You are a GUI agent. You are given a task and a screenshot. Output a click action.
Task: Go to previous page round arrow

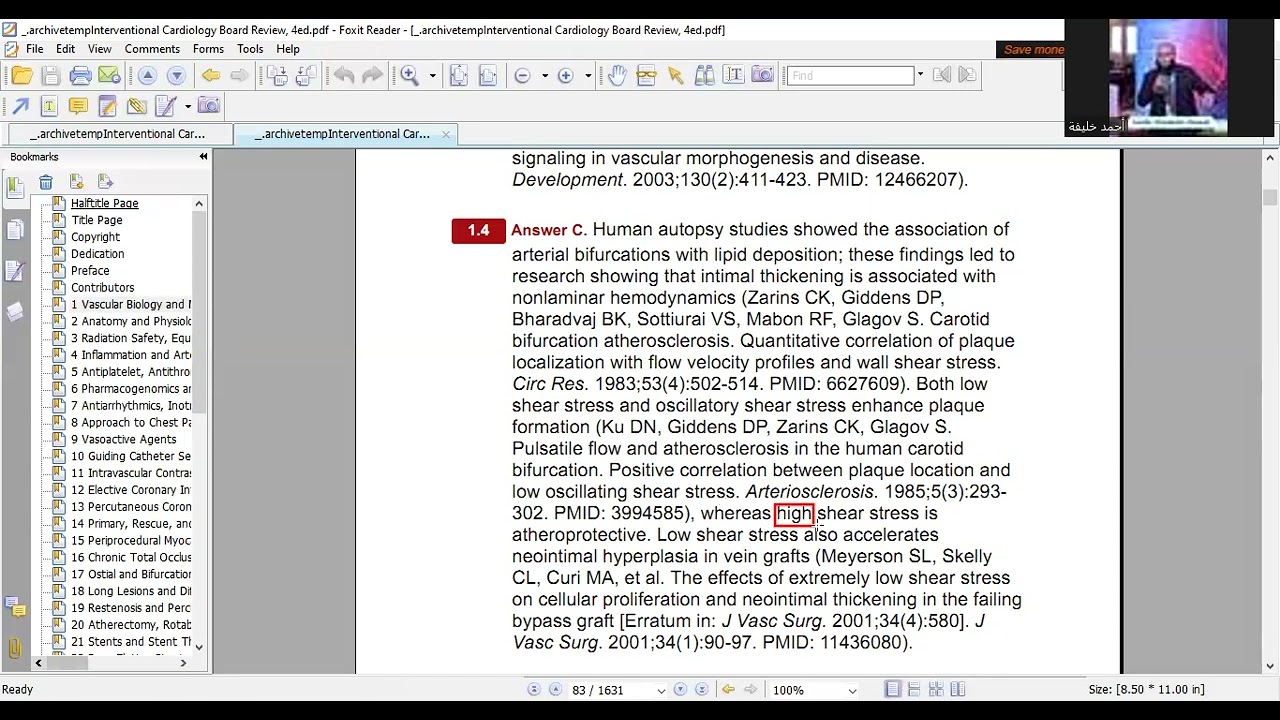(147, 76)
